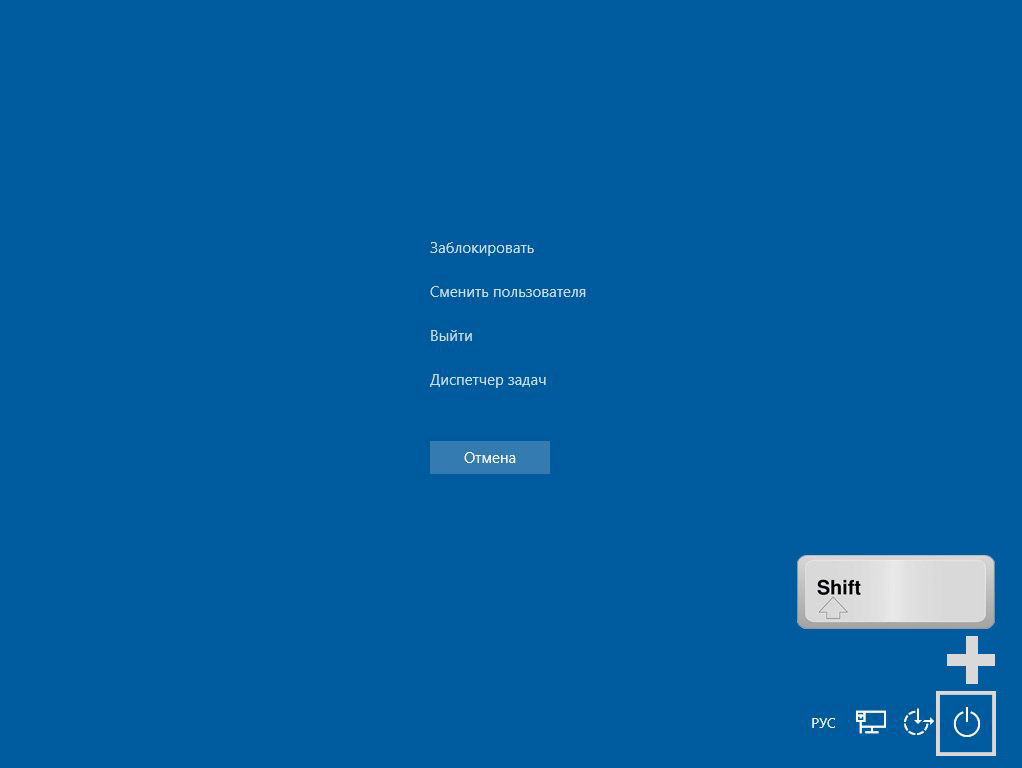Select the Заблокировать option
The width and height of the screenshot is (1022, 768).
[x=482, y=248]
